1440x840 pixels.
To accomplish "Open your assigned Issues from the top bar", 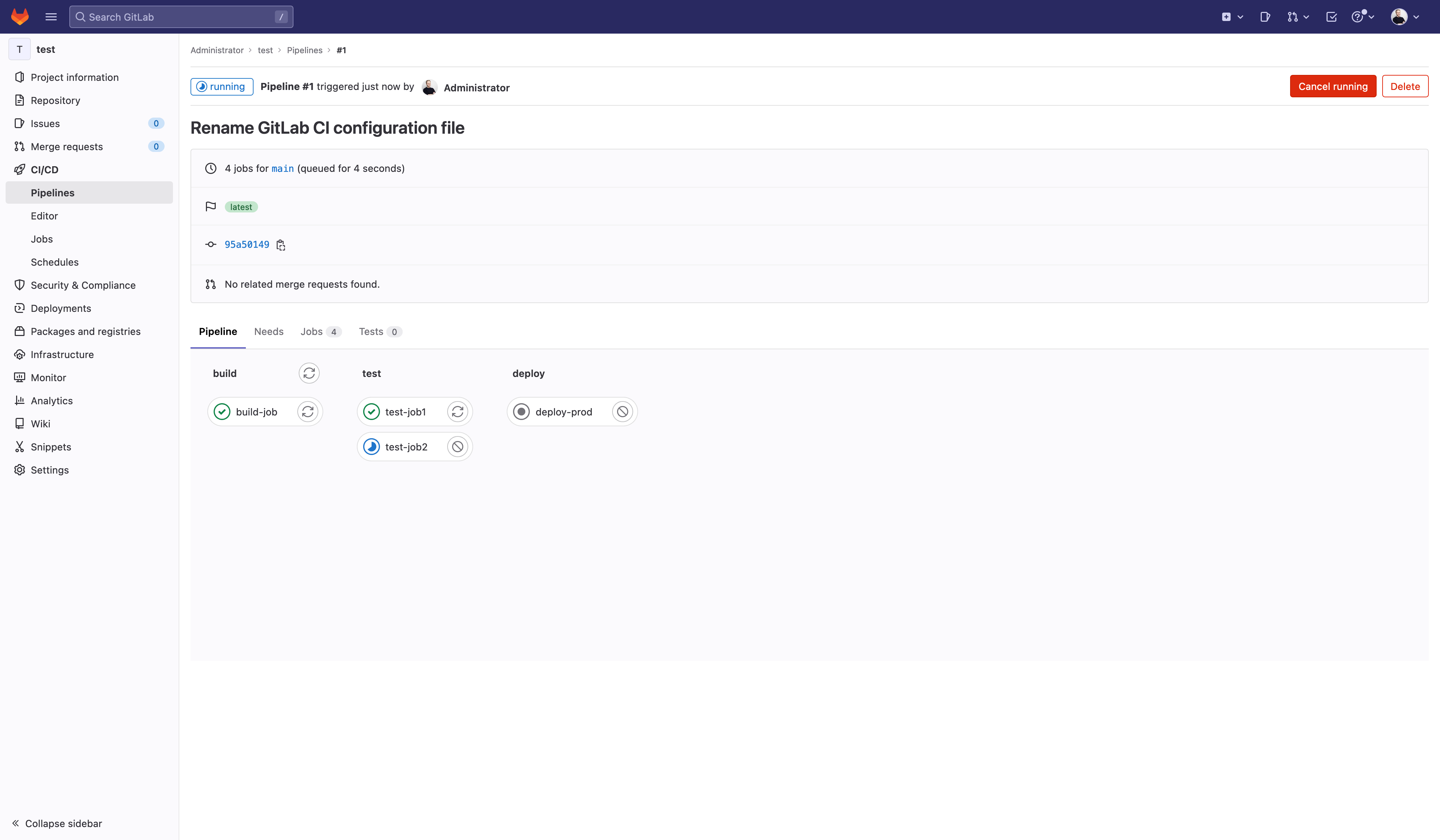I will (x=1265, y=16).
